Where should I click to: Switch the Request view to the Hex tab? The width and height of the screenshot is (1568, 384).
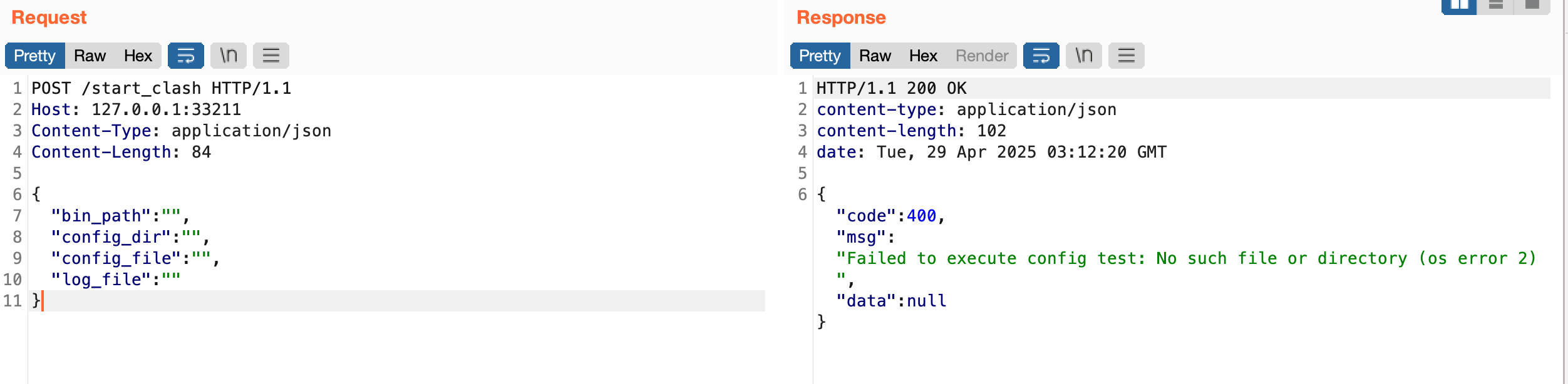click(138, 56)
